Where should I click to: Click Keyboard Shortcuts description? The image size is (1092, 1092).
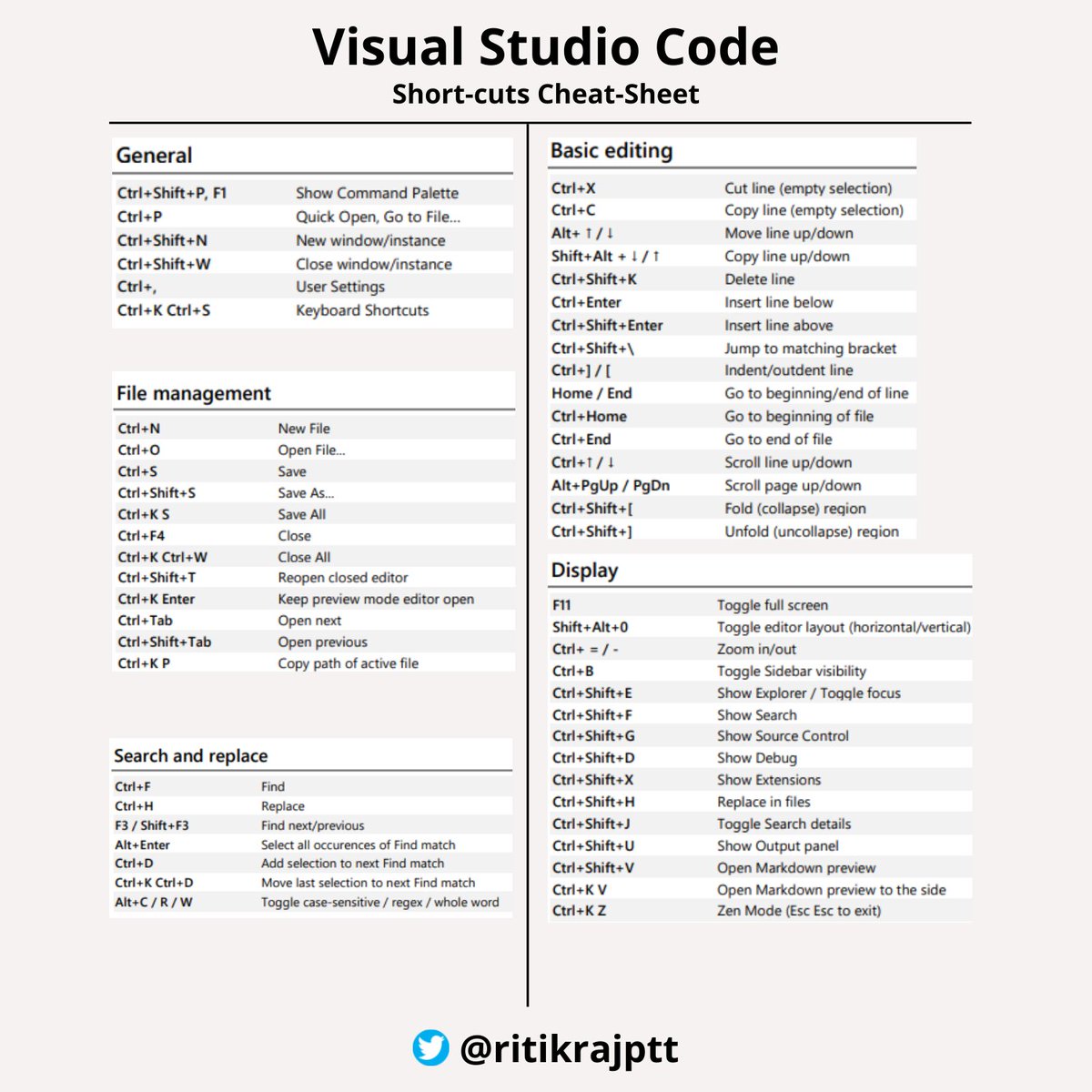pyautogui.click(x=362, y=310)
